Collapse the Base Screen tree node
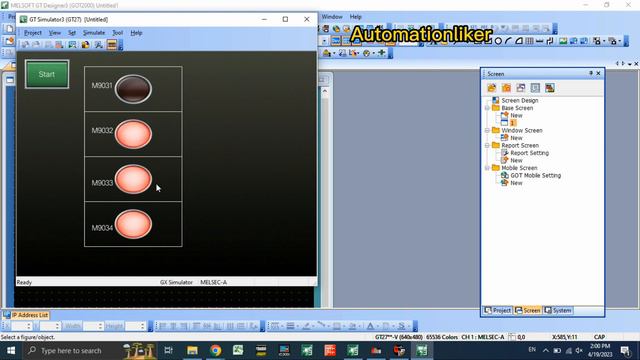This screenshot has height=360, width=640. pyautogui.click(x=487, y=108)
